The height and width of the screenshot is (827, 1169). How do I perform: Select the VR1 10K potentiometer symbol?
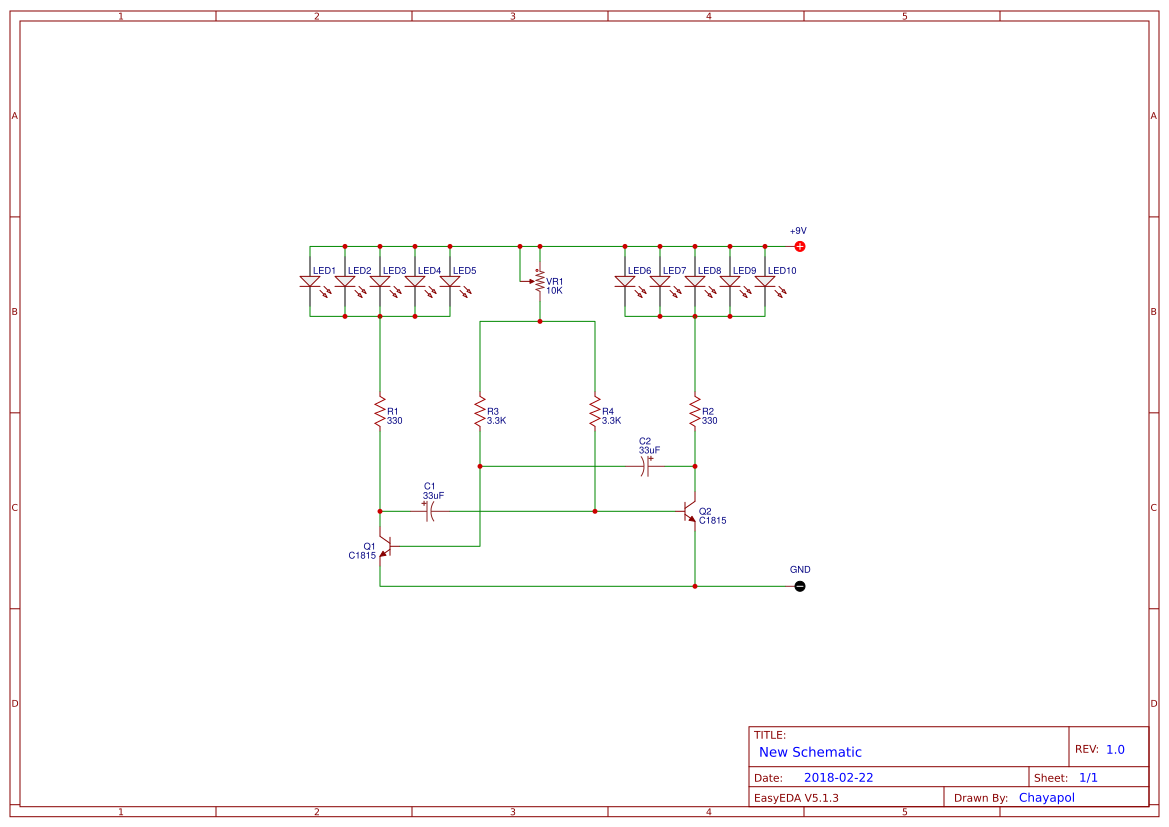(x=539, y=283)
